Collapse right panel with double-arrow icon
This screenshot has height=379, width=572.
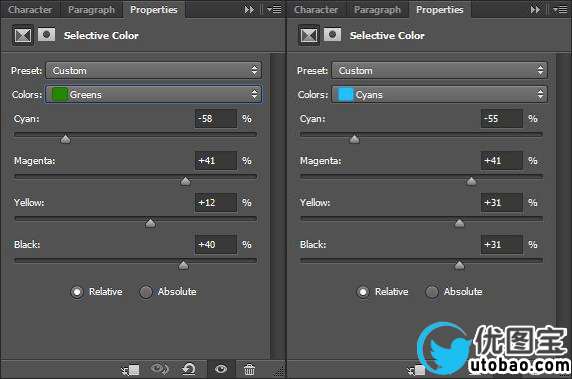[535, 9]
